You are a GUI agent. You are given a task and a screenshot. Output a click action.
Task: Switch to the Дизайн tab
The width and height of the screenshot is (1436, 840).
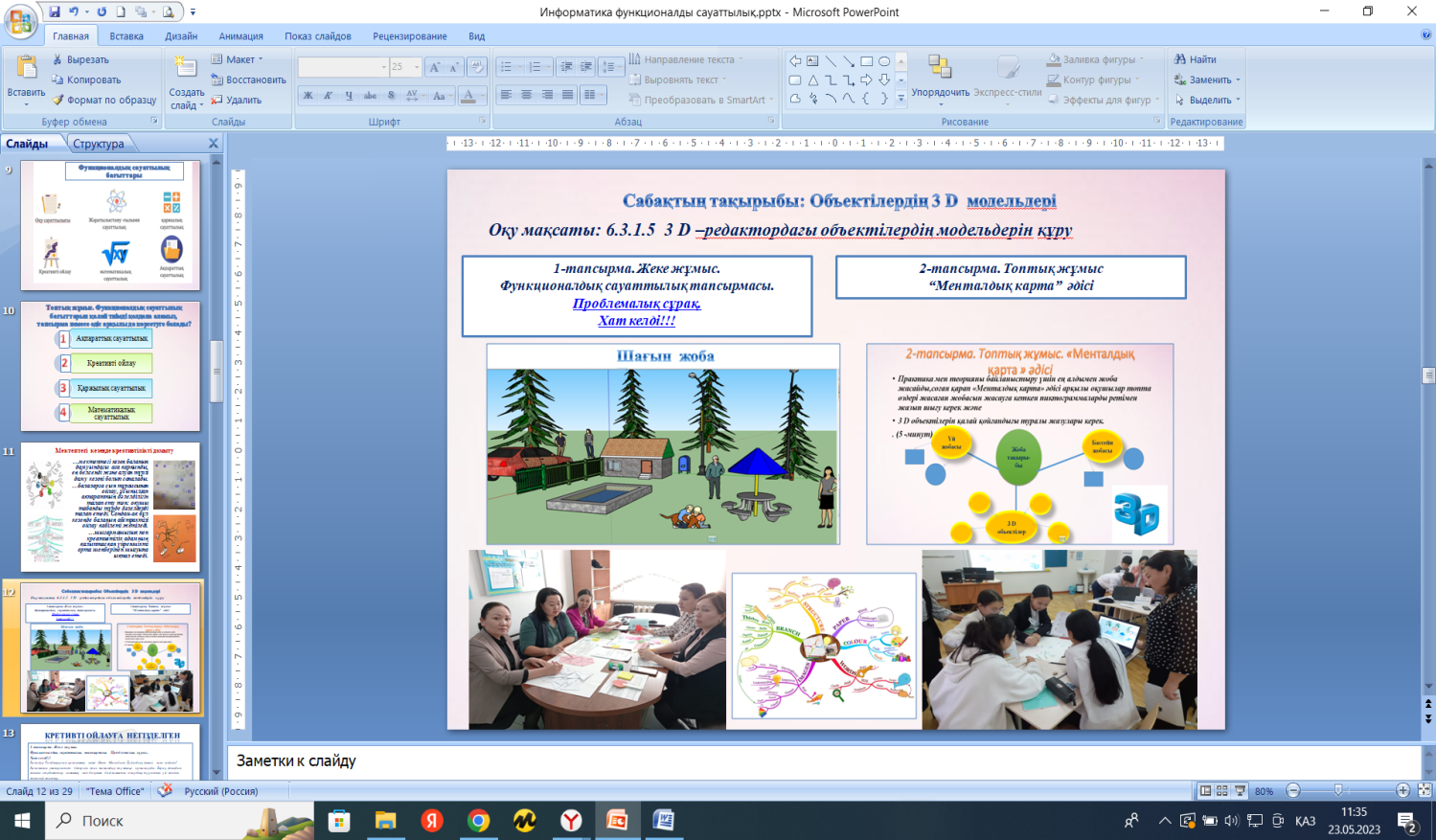click(181, 36)
